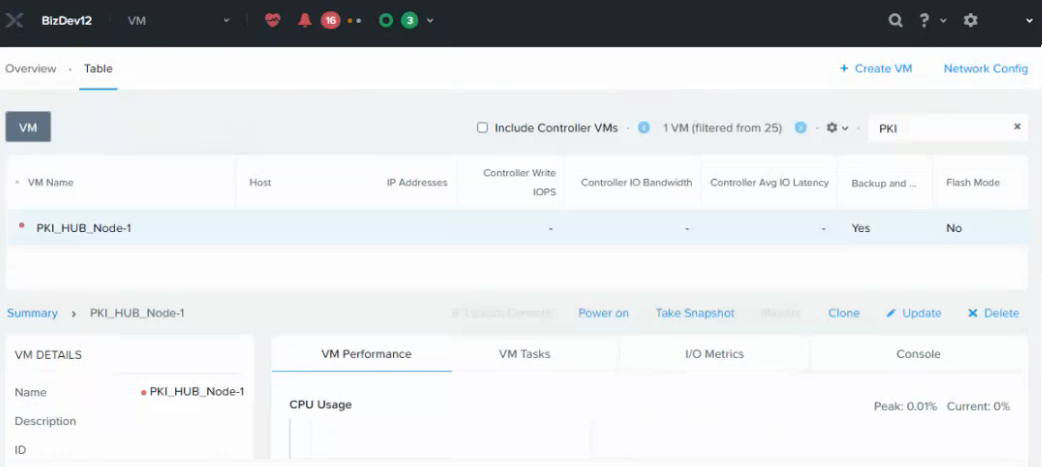Go to next page of VM table
1042x467 pixels.
coord(800,128)
